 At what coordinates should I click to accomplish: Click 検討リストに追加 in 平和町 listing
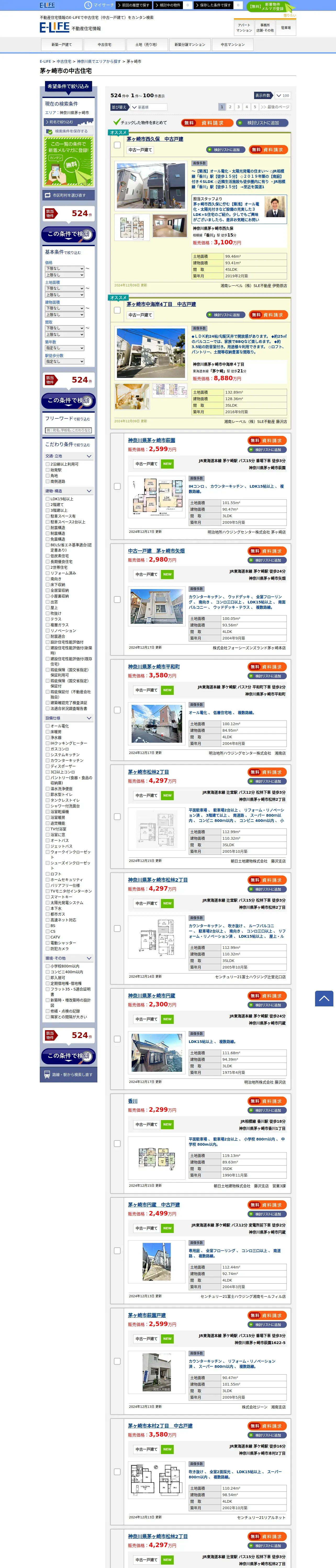pos(267,676)
